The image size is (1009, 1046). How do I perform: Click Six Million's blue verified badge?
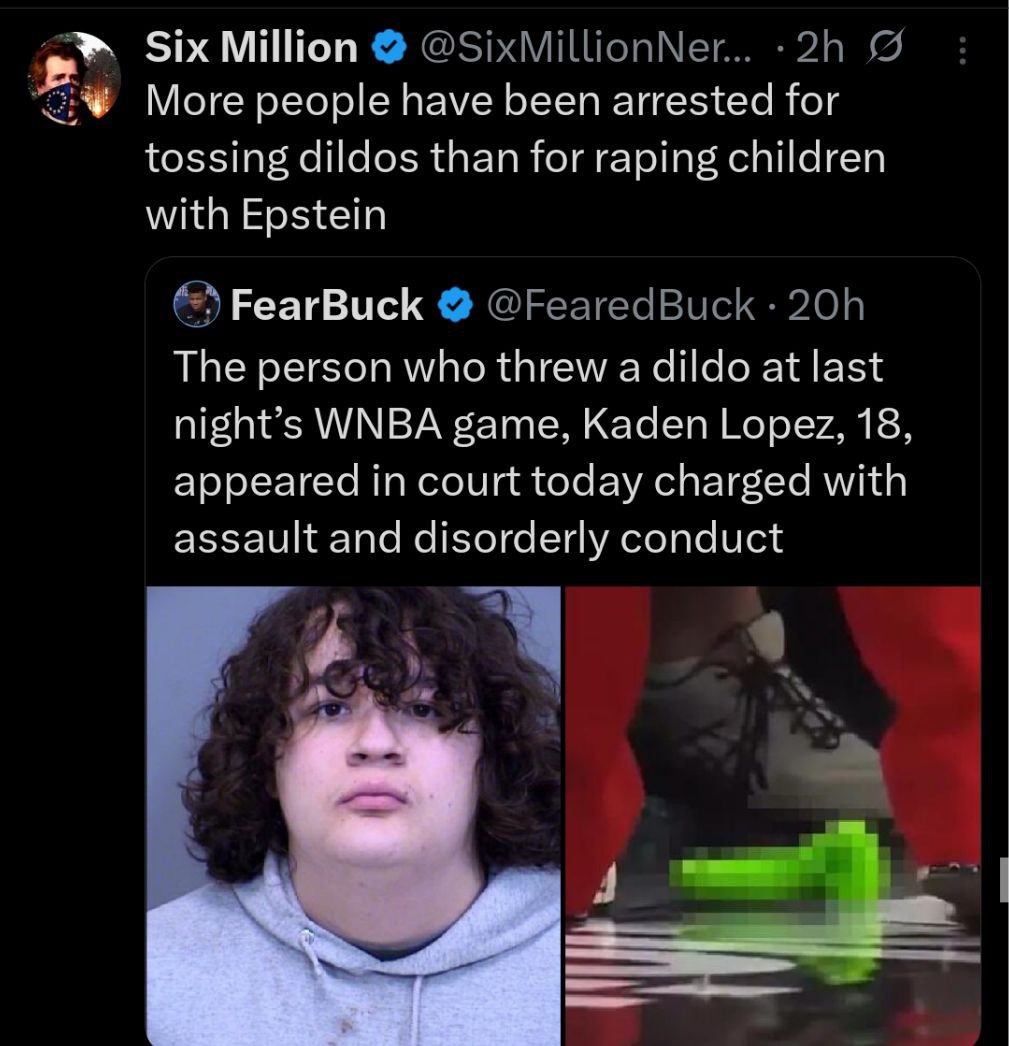(389, 47)
